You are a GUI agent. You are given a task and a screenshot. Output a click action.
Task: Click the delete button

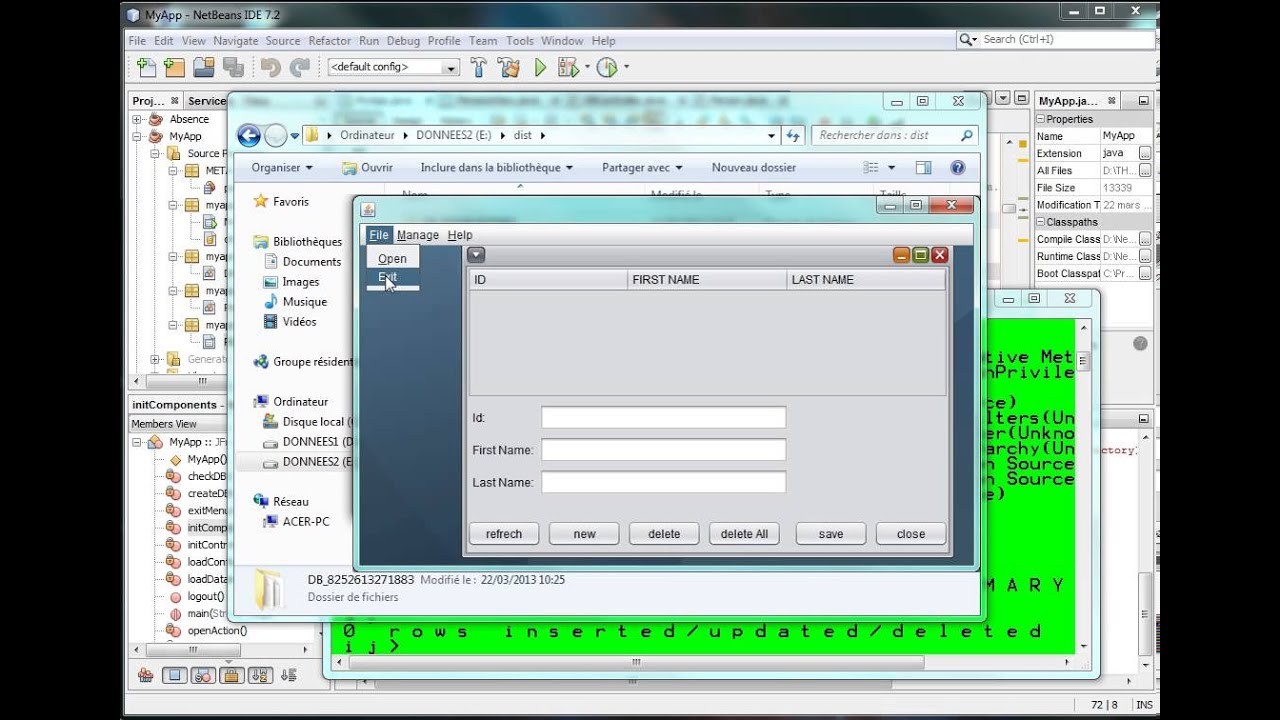tap(664, 534)
